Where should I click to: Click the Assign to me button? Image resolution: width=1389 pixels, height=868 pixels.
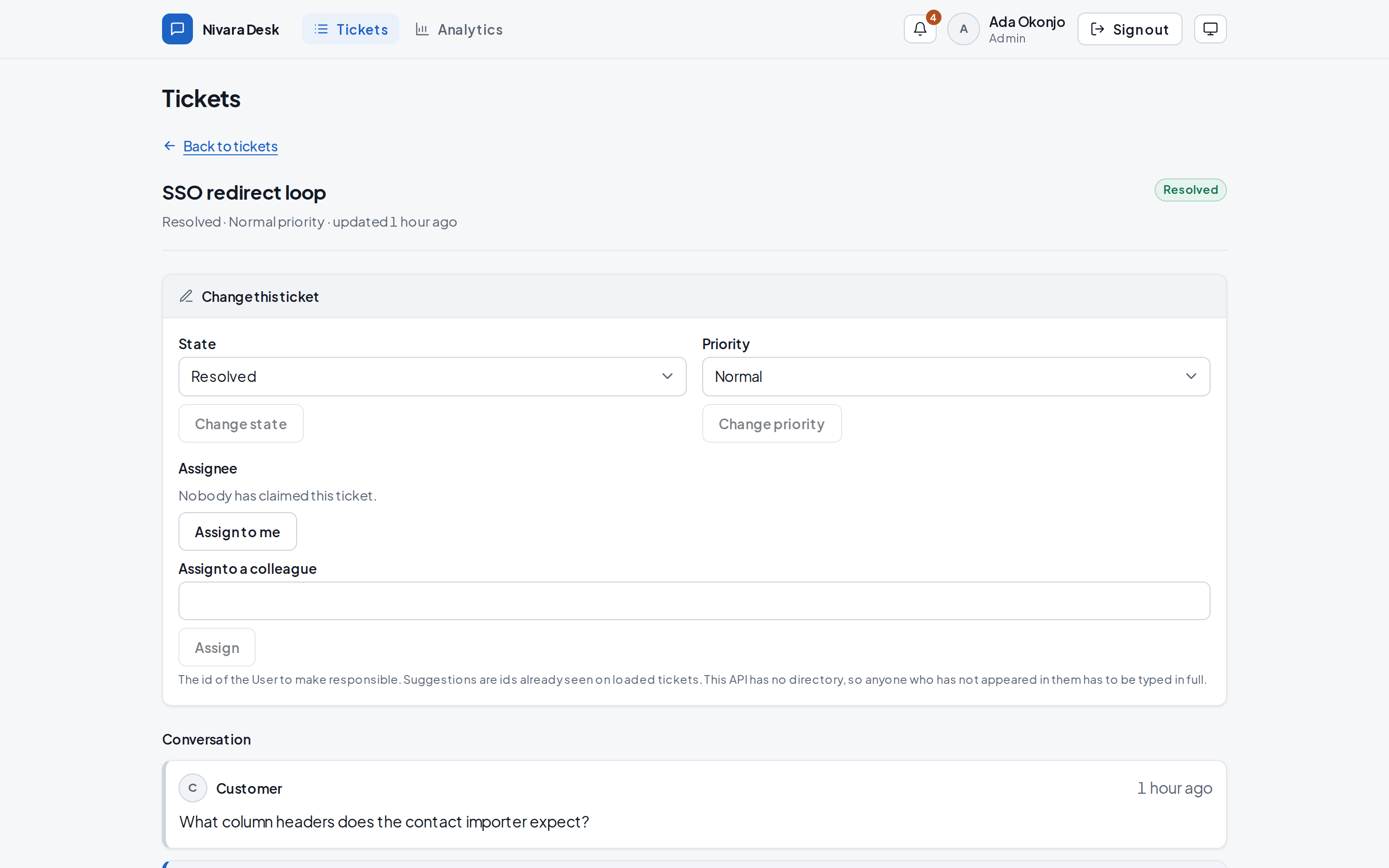coord(238,531)
